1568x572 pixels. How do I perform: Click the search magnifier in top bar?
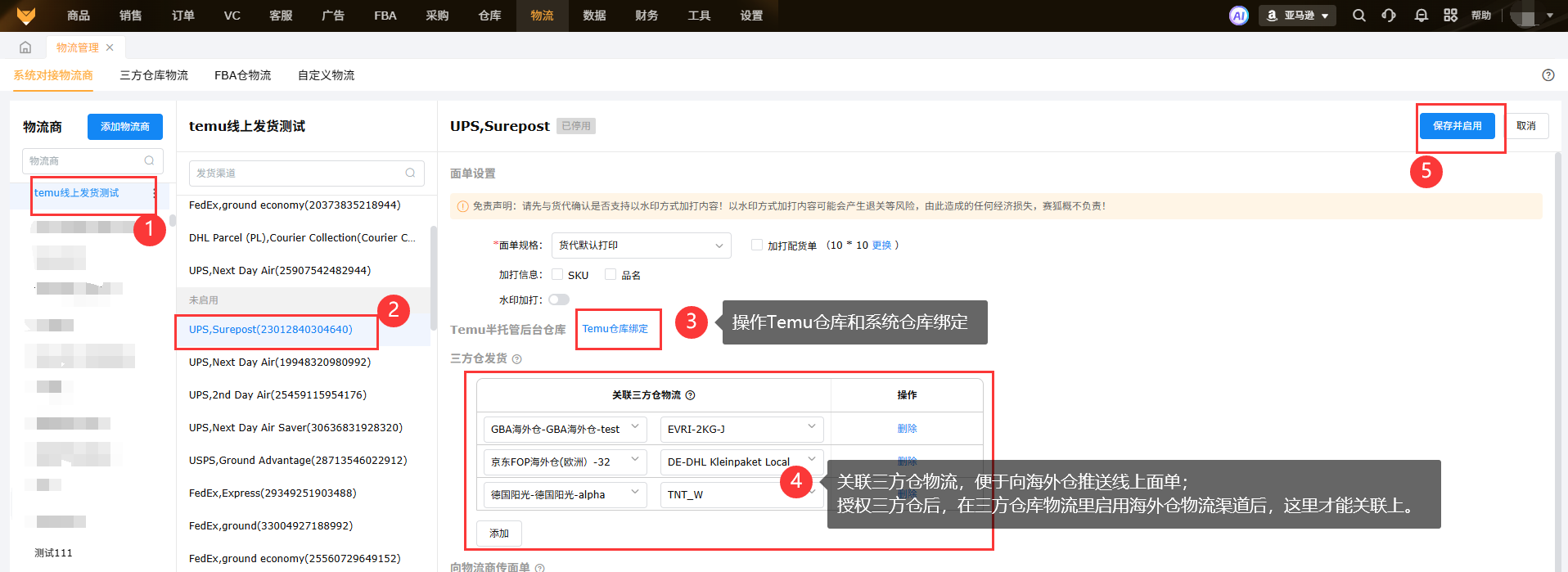1358,16
